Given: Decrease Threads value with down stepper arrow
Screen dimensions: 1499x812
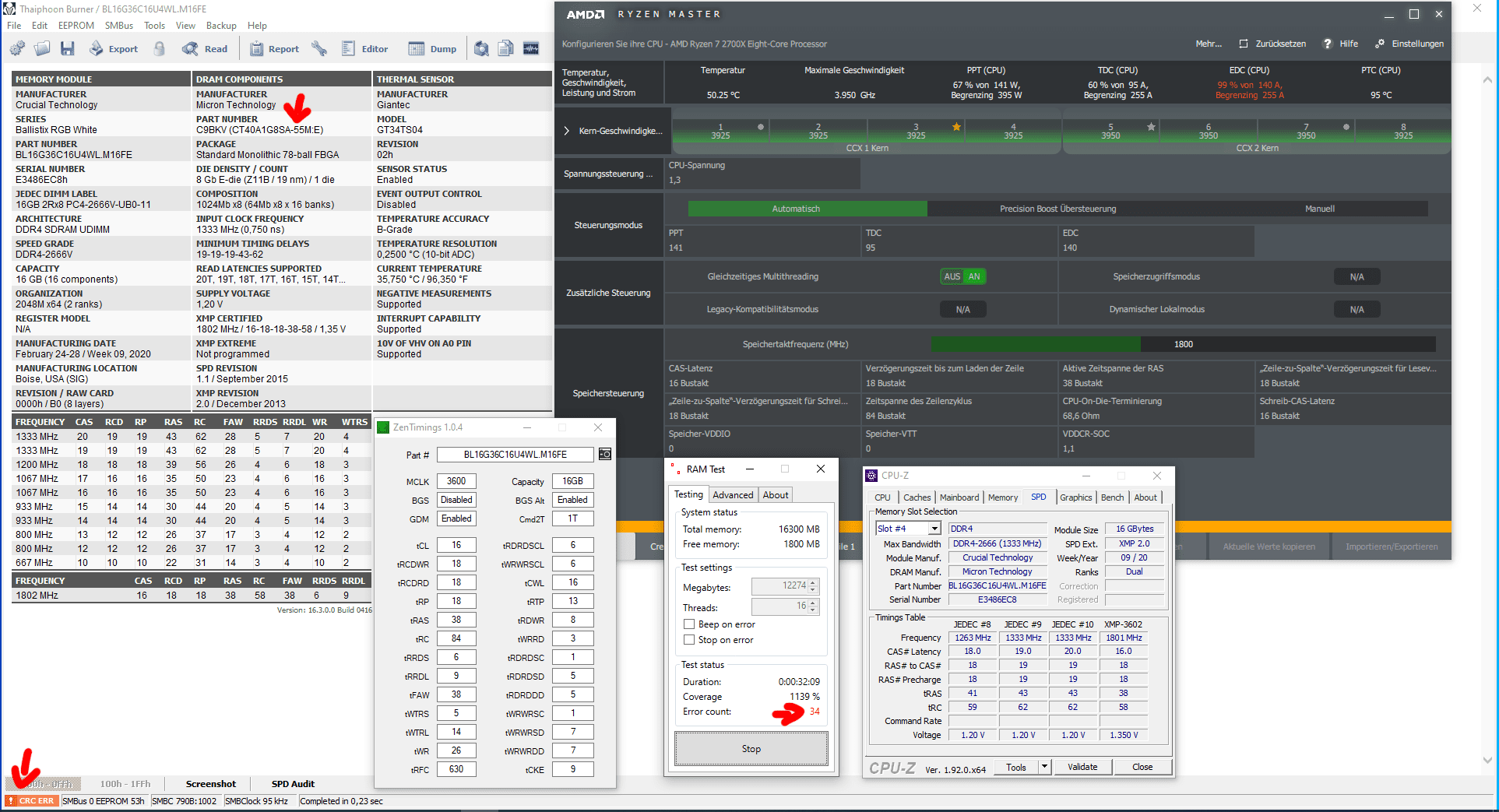Looking at the screenshot, I should pyautogui.click(x=814, y=610).
